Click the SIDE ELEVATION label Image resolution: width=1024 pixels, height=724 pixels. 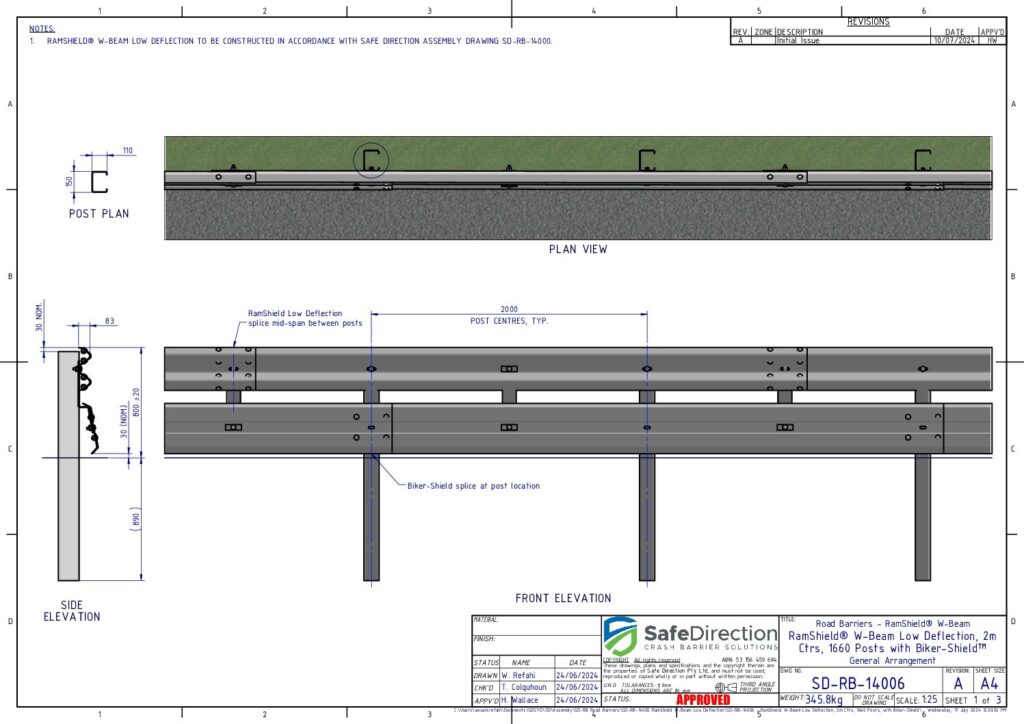[71, 611]
